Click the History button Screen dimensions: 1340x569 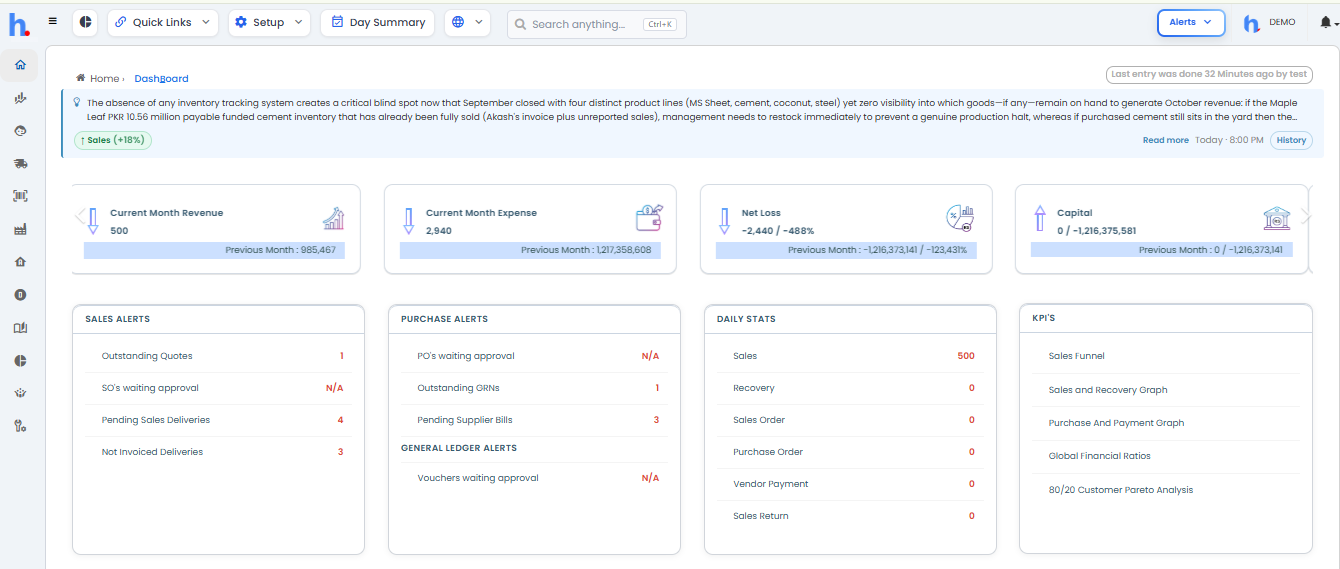point(1291,140)
